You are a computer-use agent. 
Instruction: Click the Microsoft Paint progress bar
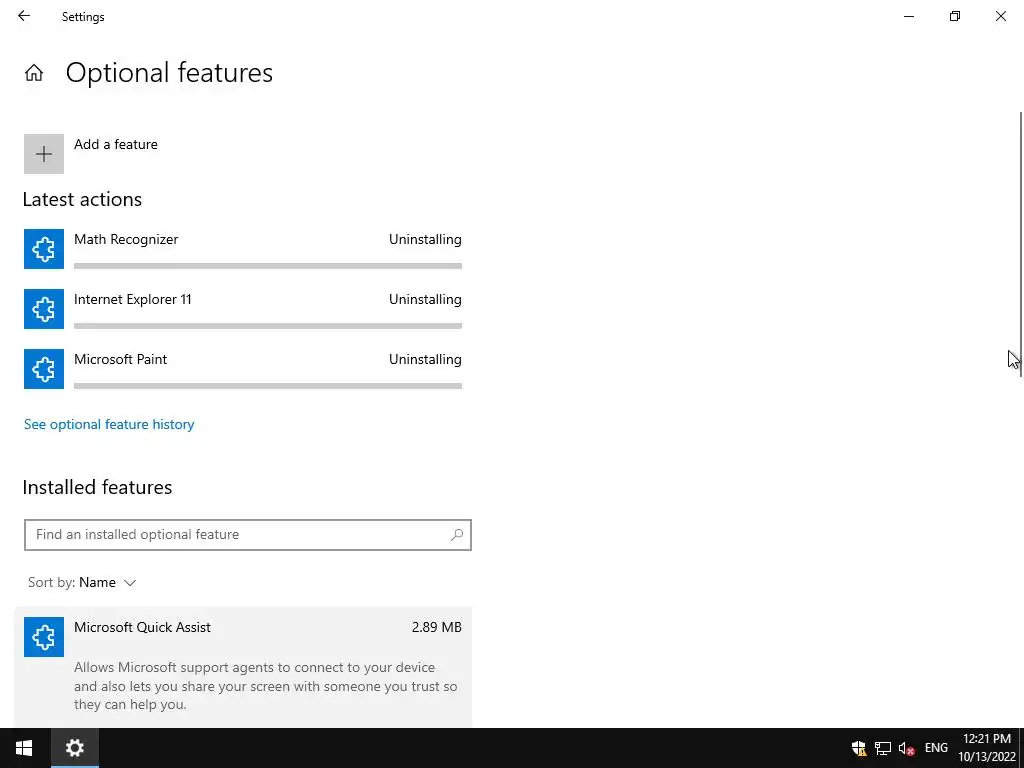click(268, 386)
